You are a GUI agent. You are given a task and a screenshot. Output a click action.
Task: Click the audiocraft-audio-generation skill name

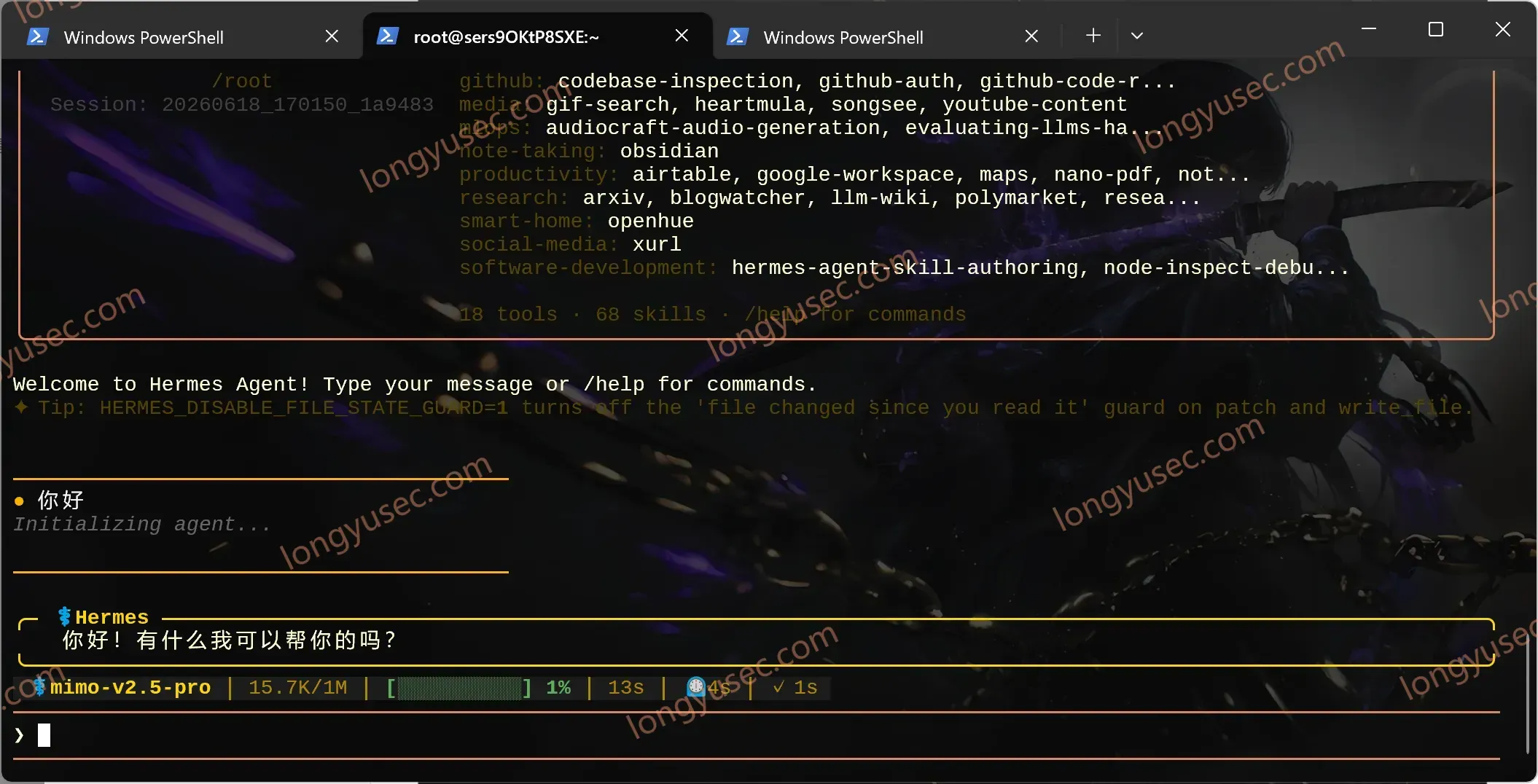[713, 128]
